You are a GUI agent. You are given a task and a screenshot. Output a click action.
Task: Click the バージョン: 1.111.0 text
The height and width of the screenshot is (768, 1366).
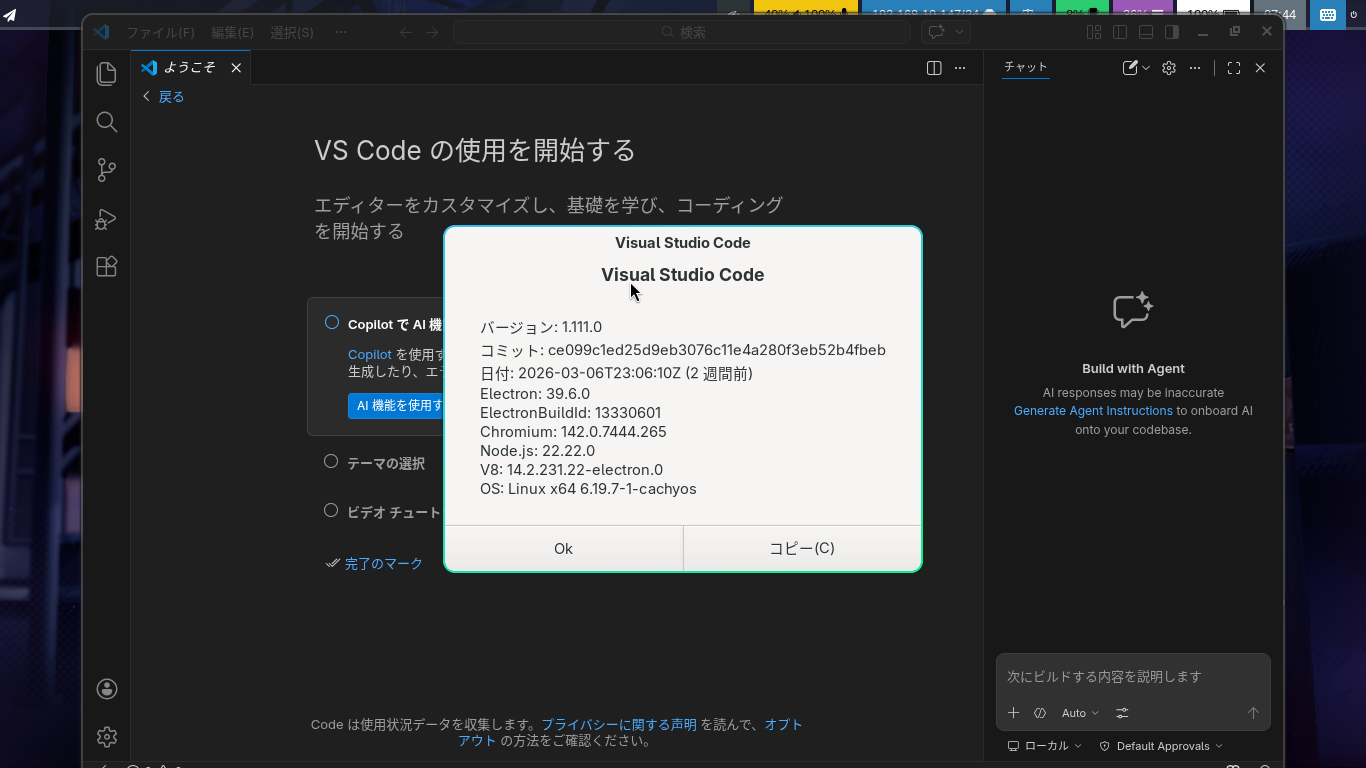coord(541,327)
